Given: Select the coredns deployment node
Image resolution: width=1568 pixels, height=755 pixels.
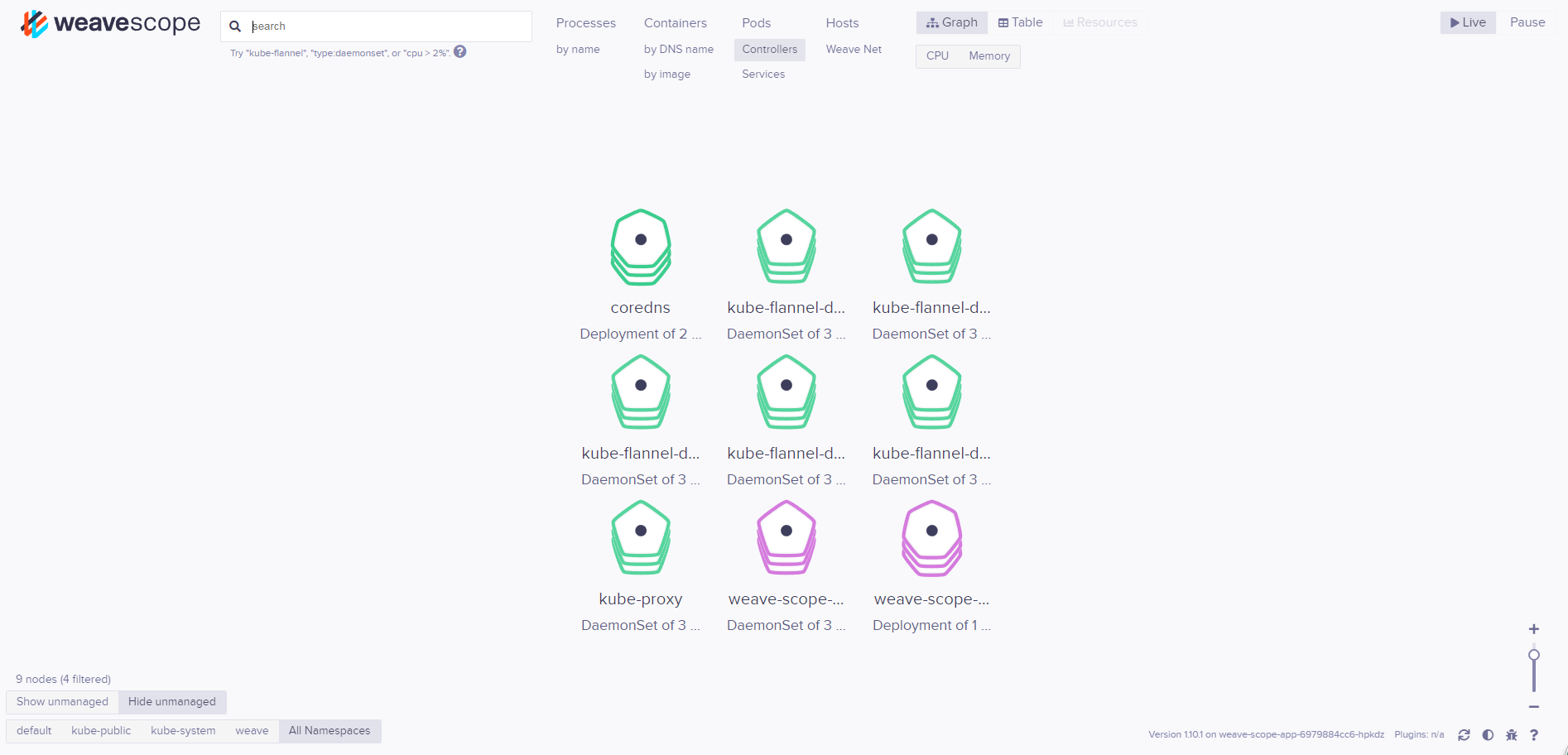Looking at the screenshot, I should click(x=641, y=247).
